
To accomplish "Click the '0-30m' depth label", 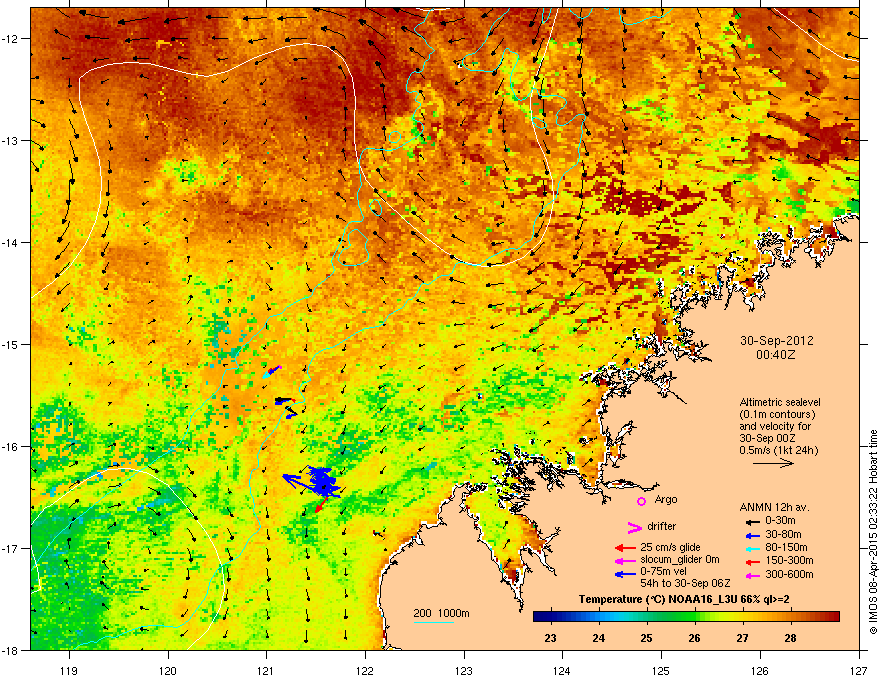I will [780, 521].
